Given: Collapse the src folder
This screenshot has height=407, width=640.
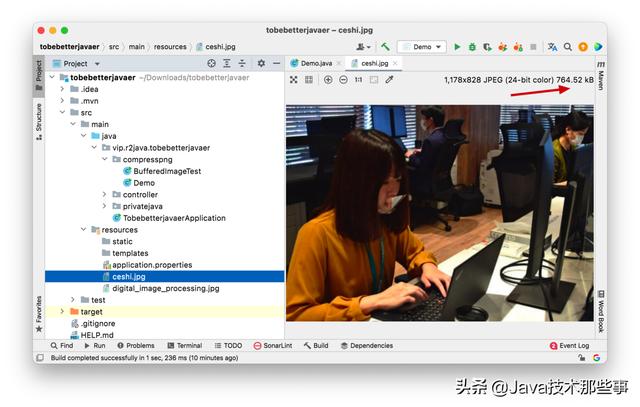Looking at the screenshot, I should (x=62, y=112).
